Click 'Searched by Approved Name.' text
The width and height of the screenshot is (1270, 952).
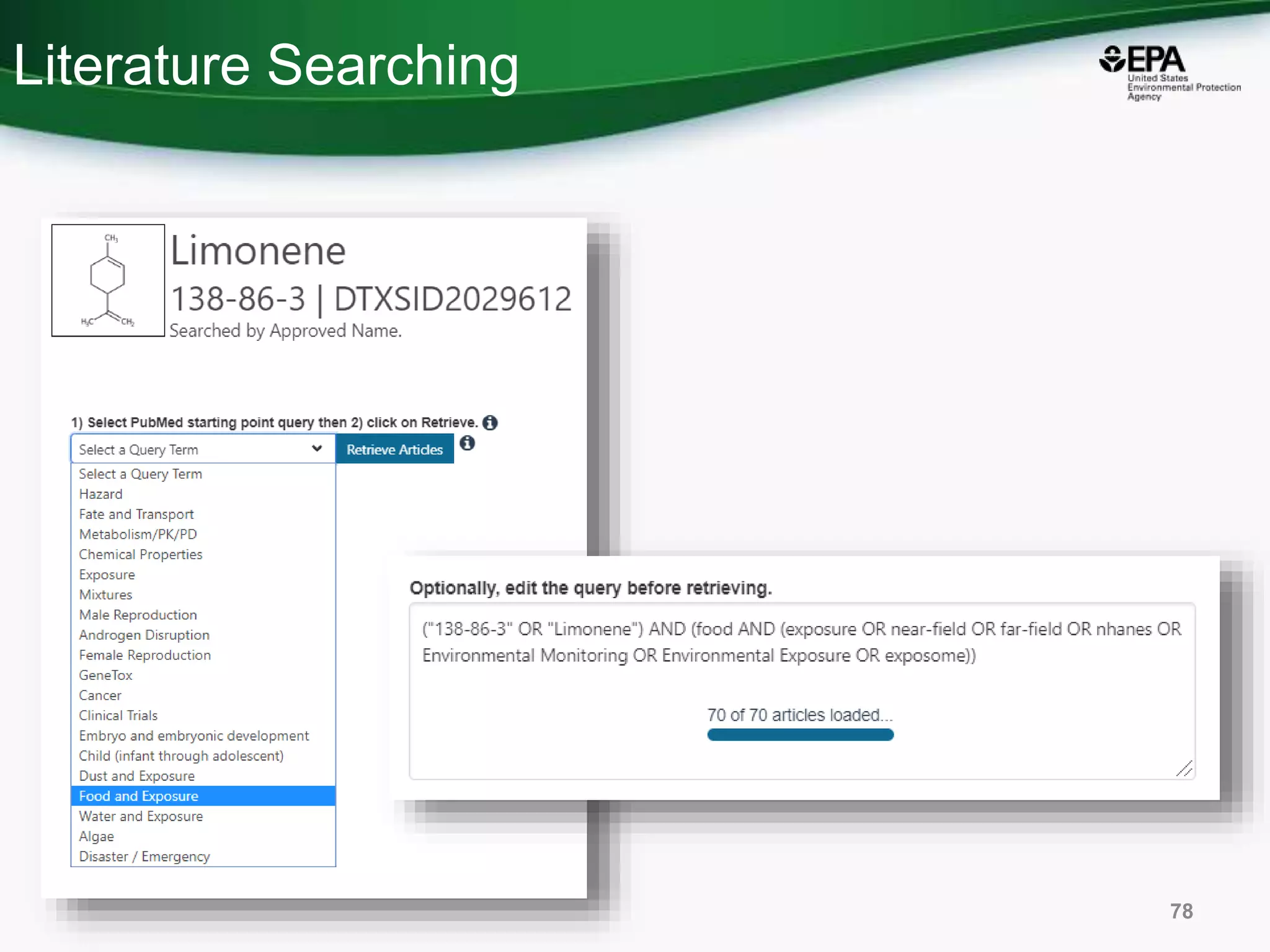pyautogui.click(x=286, y=331)
